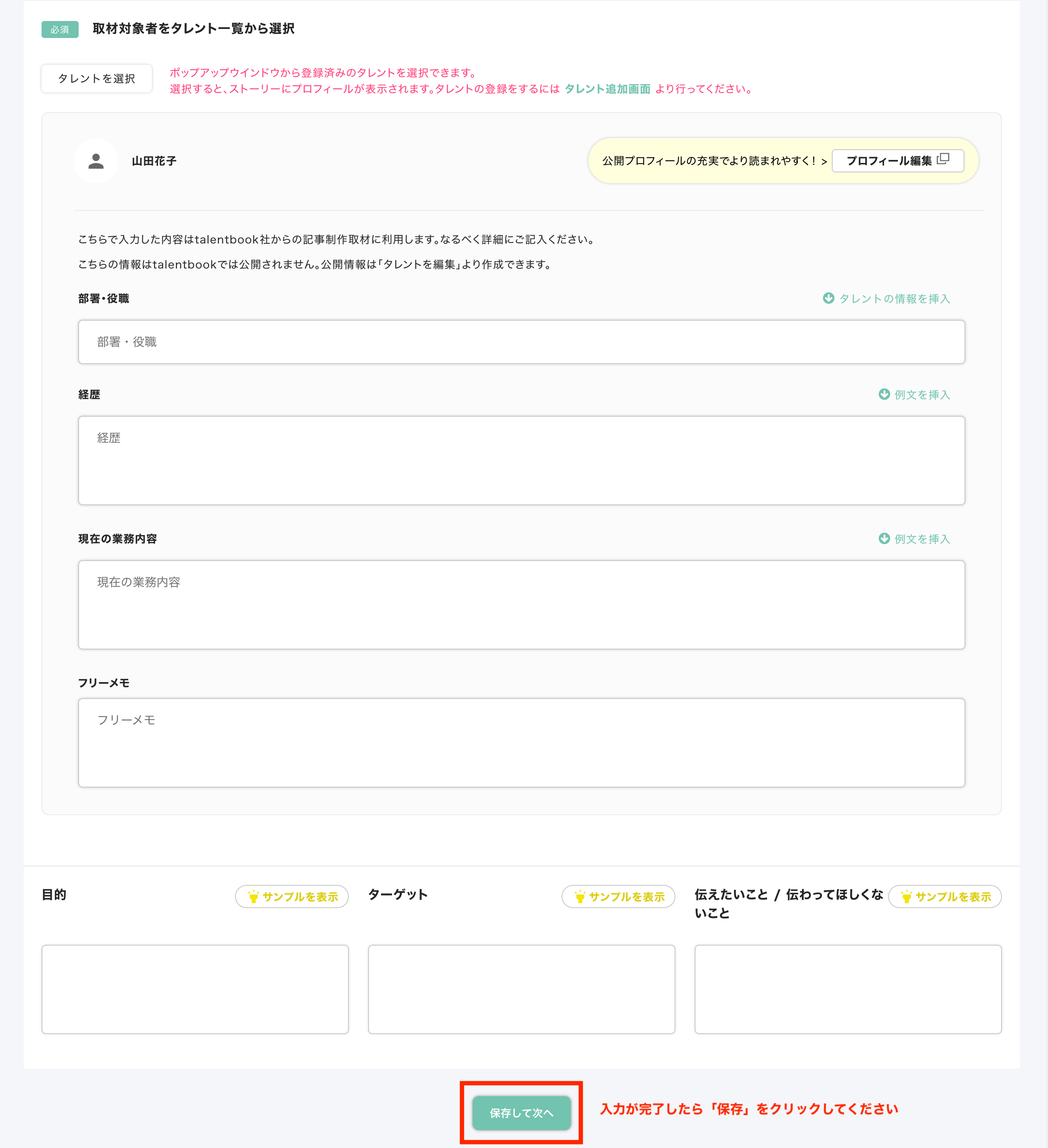1048x1148 pixels.
Task: Click lightbulb icon in ターゲット sample button
Action: tap(579, 897)
